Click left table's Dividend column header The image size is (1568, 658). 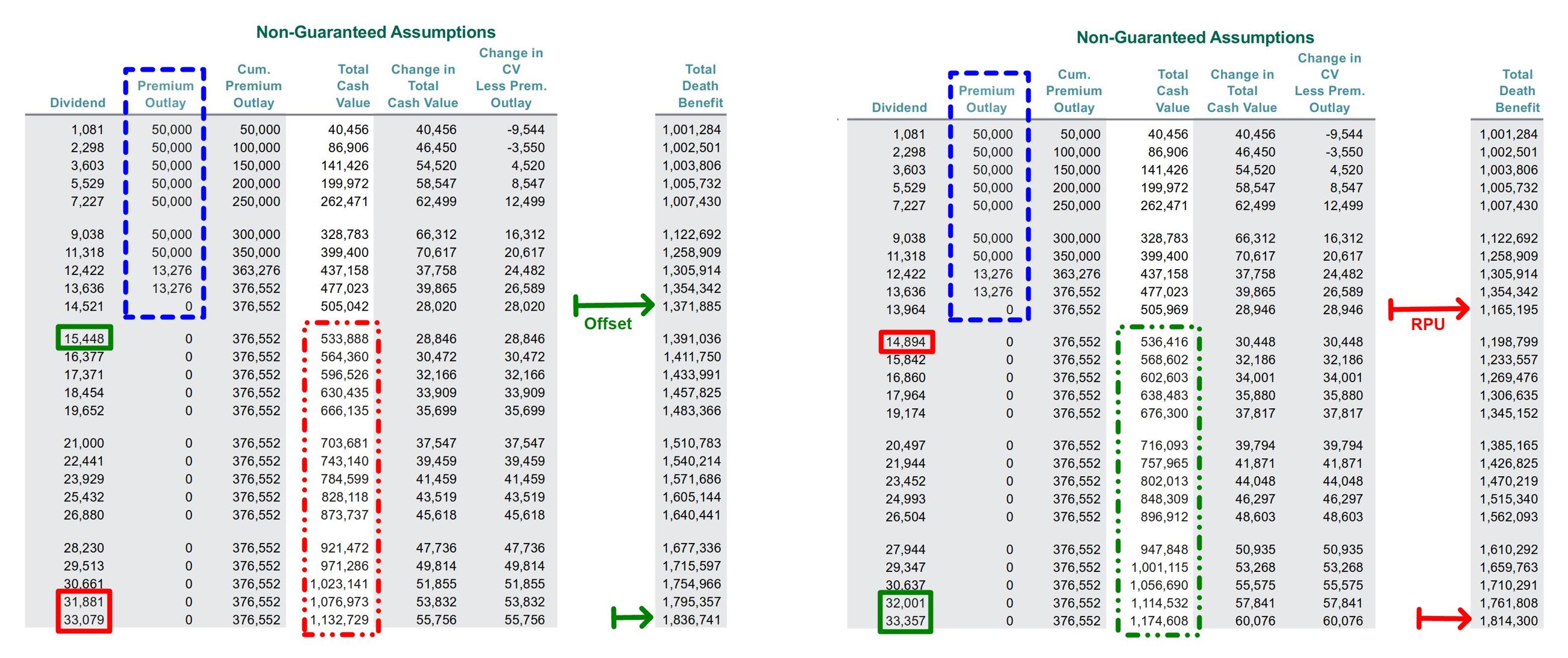[77, 103]
